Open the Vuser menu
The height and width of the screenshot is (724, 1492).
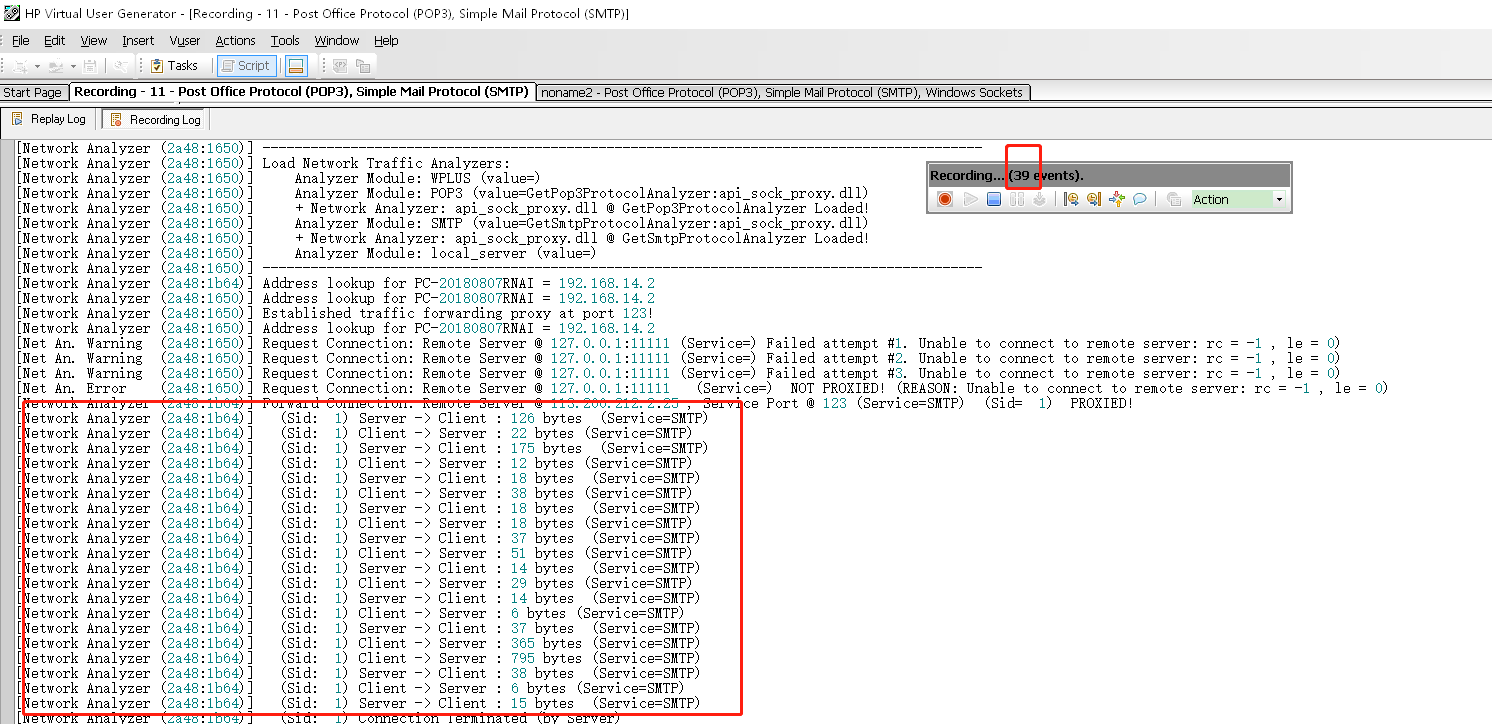185,40
